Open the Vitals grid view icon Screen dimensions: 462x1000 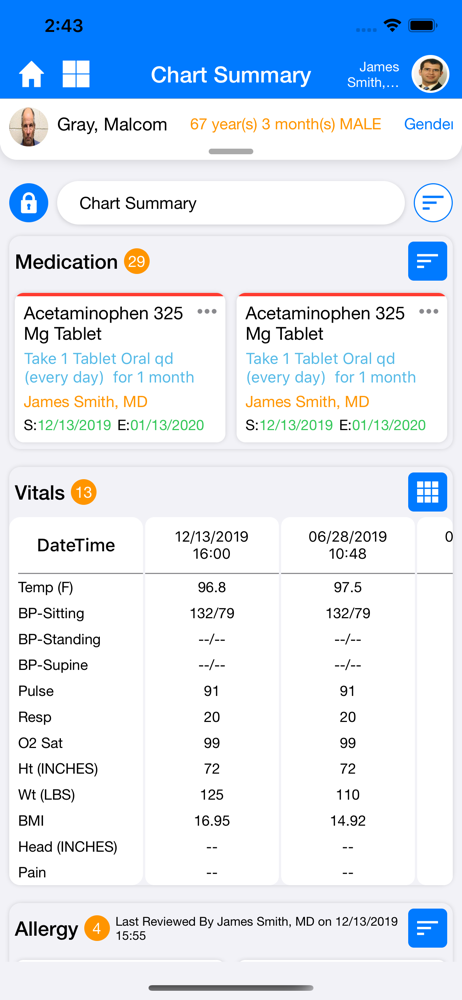pos(428,492)
